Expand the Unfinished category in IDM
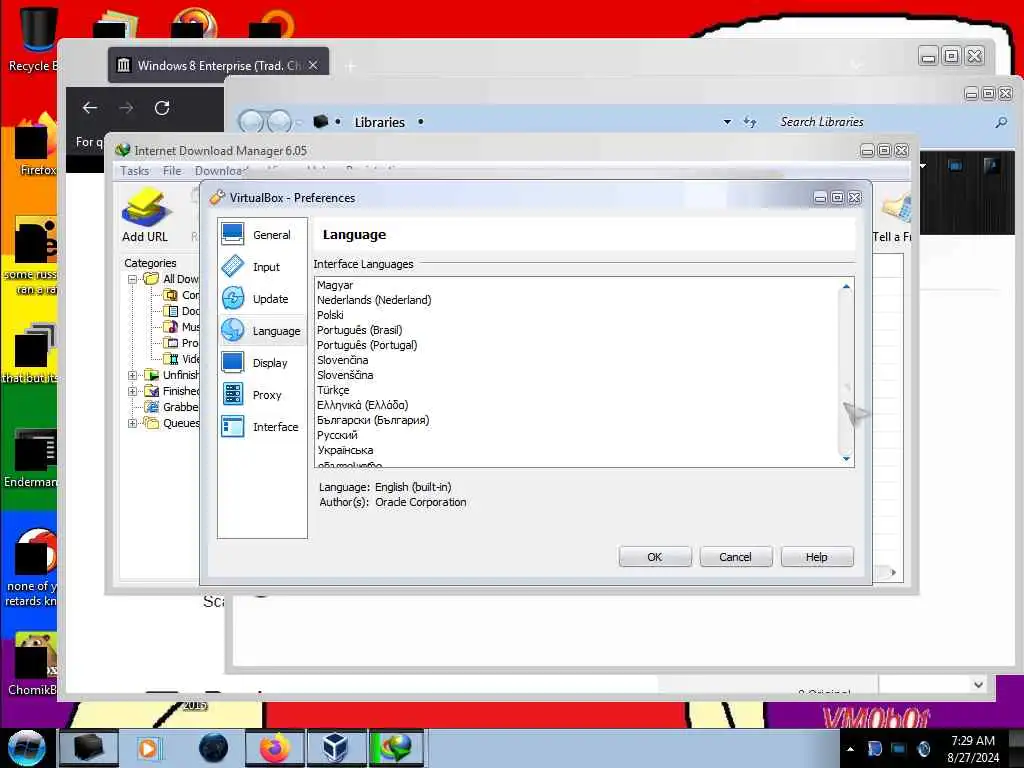This screenshot has width=1024, height=768. coord(133,375)
